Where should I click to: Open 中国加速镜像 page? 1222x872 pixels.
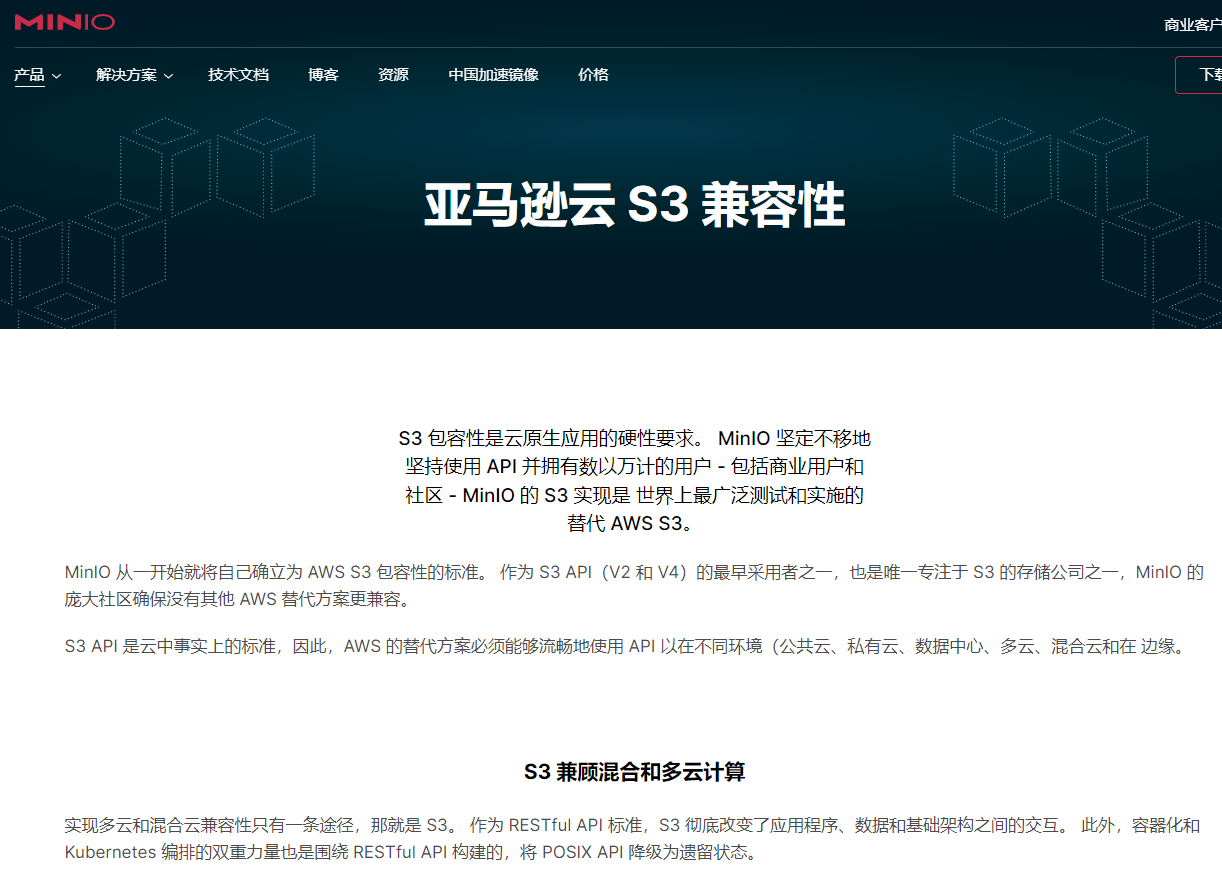click(x=493, y=75)
